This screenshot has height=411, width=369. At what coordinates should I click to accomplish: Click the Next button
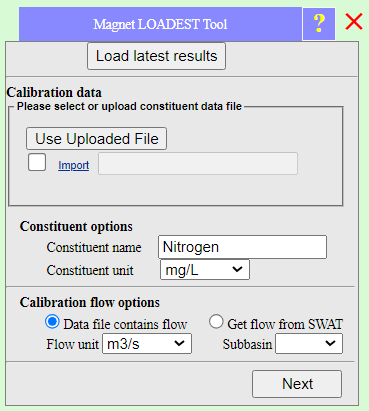(297, 384)
